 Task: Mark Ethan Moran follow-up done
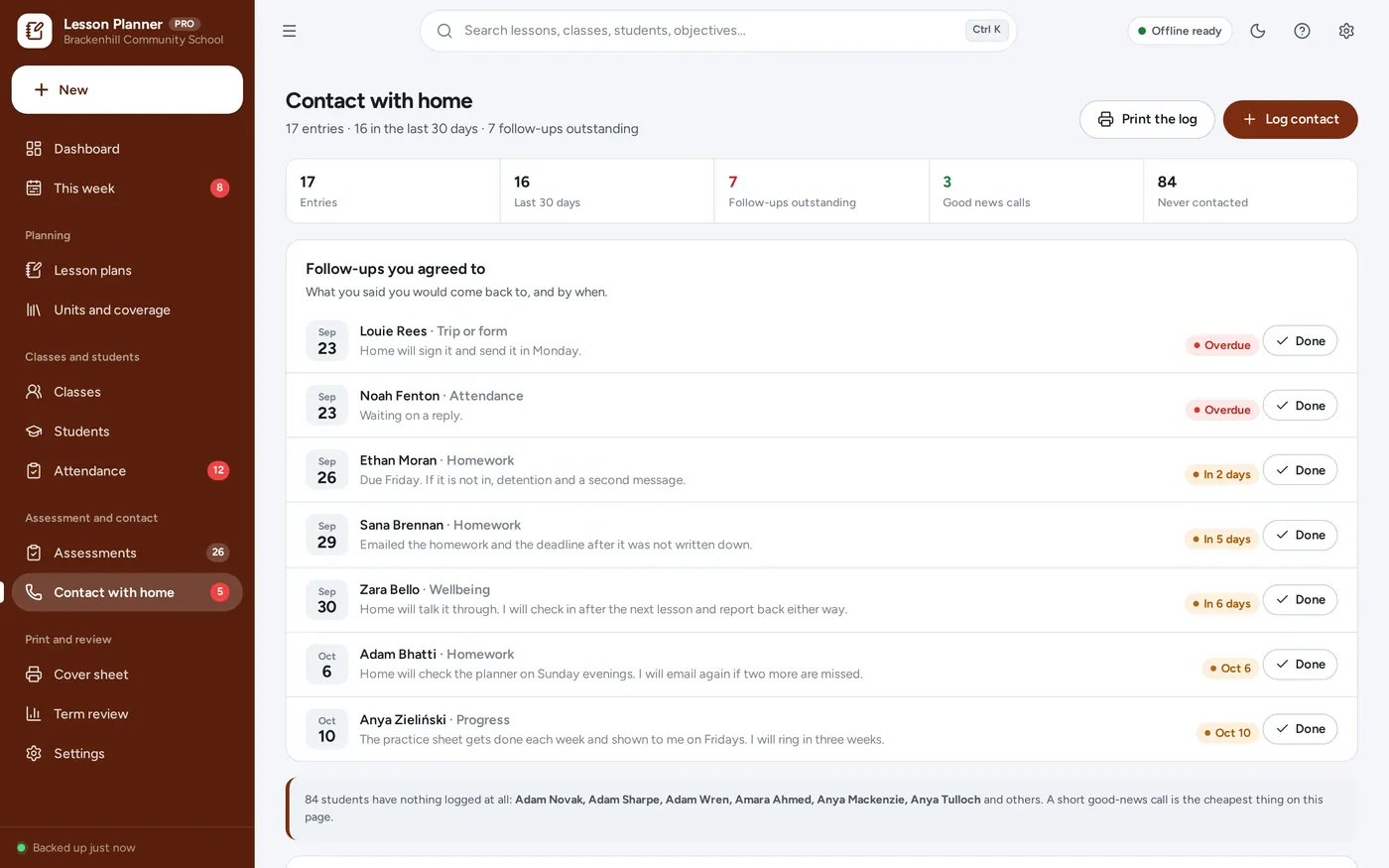click(x=1300, y=470)
